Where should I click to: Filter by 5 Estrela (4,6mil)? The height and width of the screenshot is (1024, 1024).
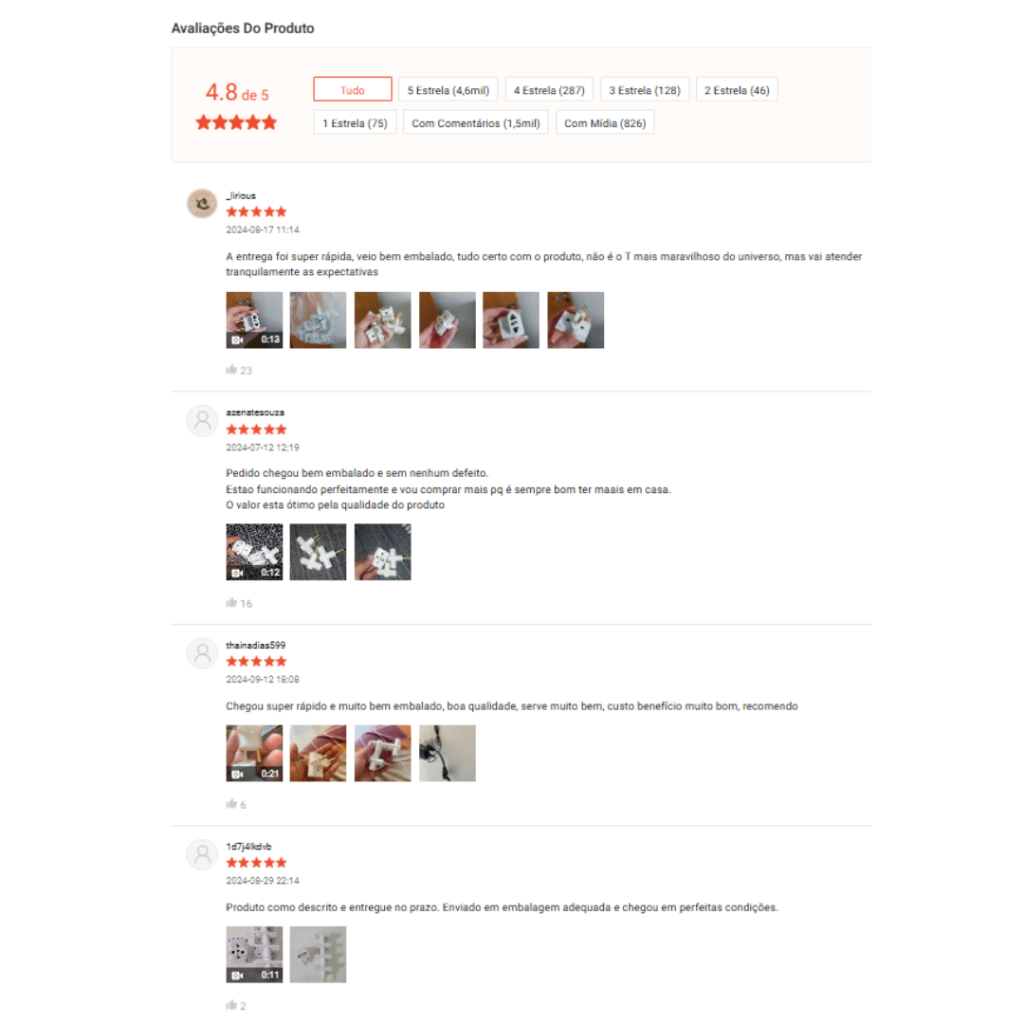coord(448,89)
